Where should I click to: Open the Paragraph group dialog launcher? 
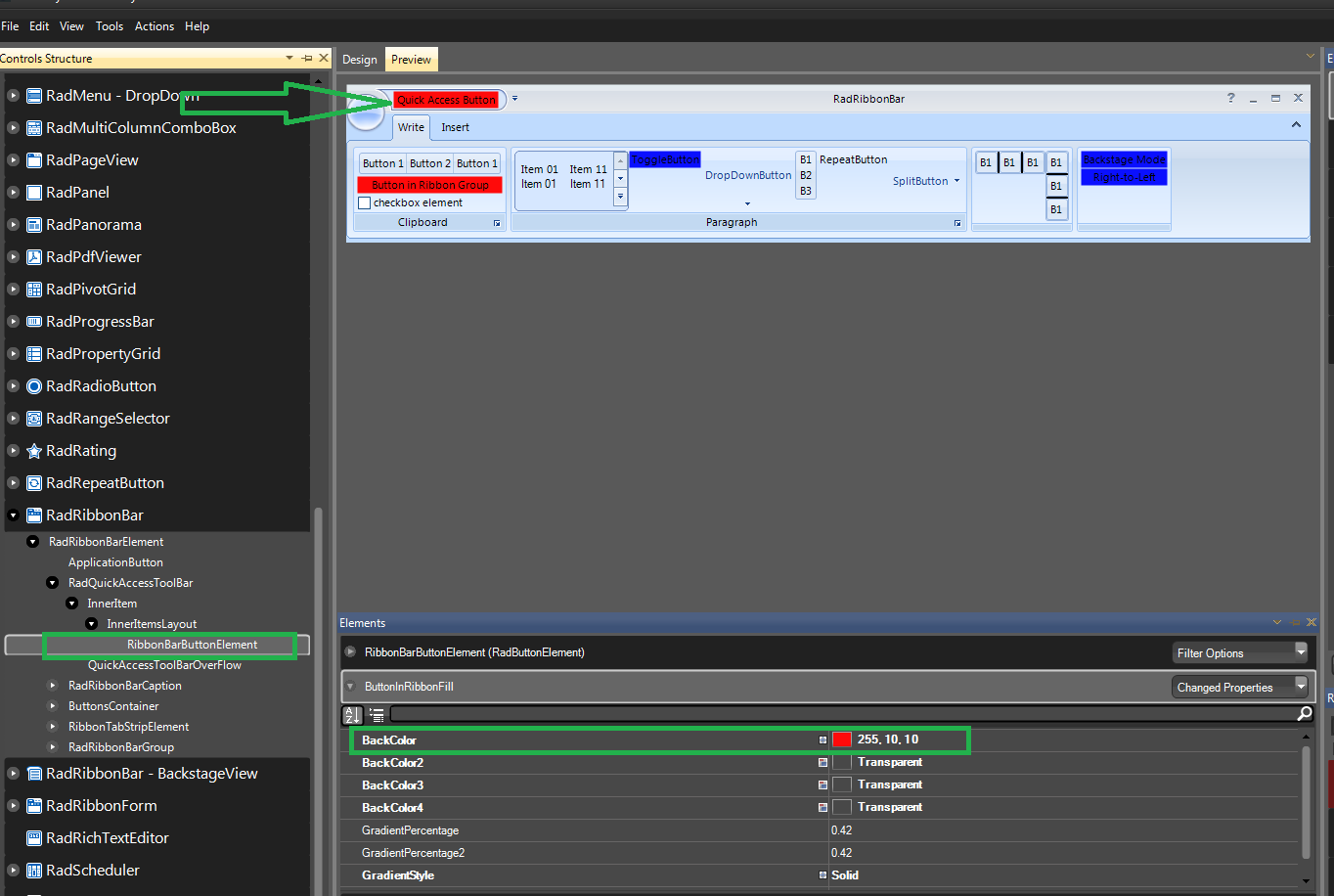click(x=957, y=223)
